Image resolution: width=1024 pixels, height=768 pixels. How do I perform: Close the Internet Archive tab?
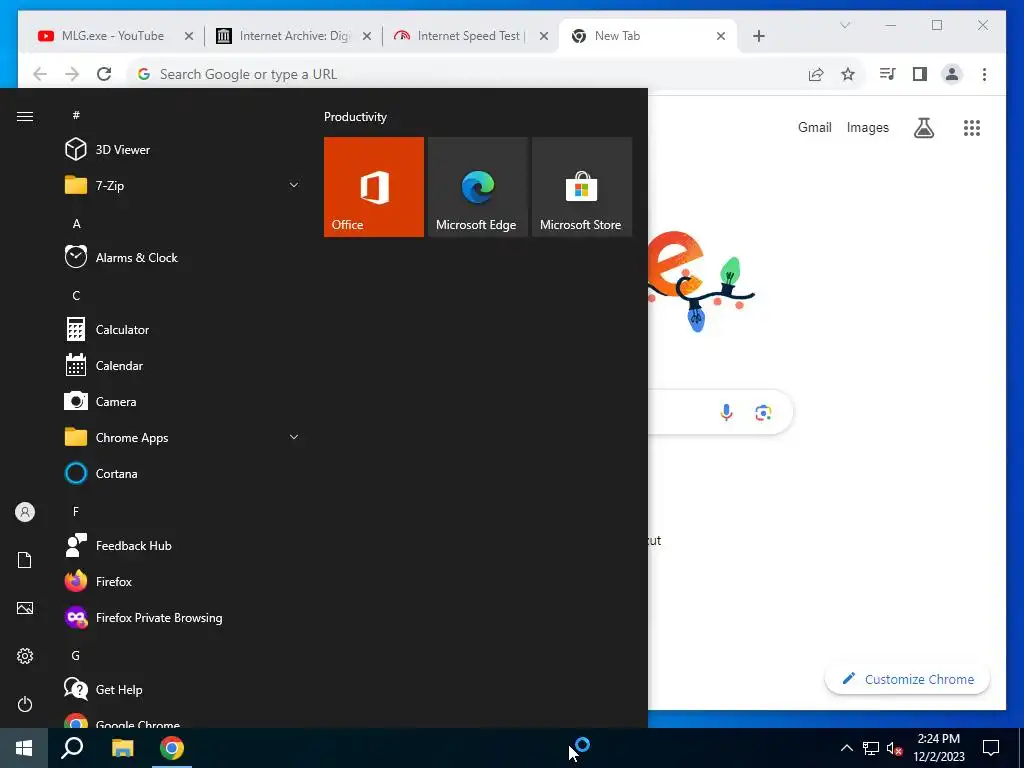tap(367, 36)
